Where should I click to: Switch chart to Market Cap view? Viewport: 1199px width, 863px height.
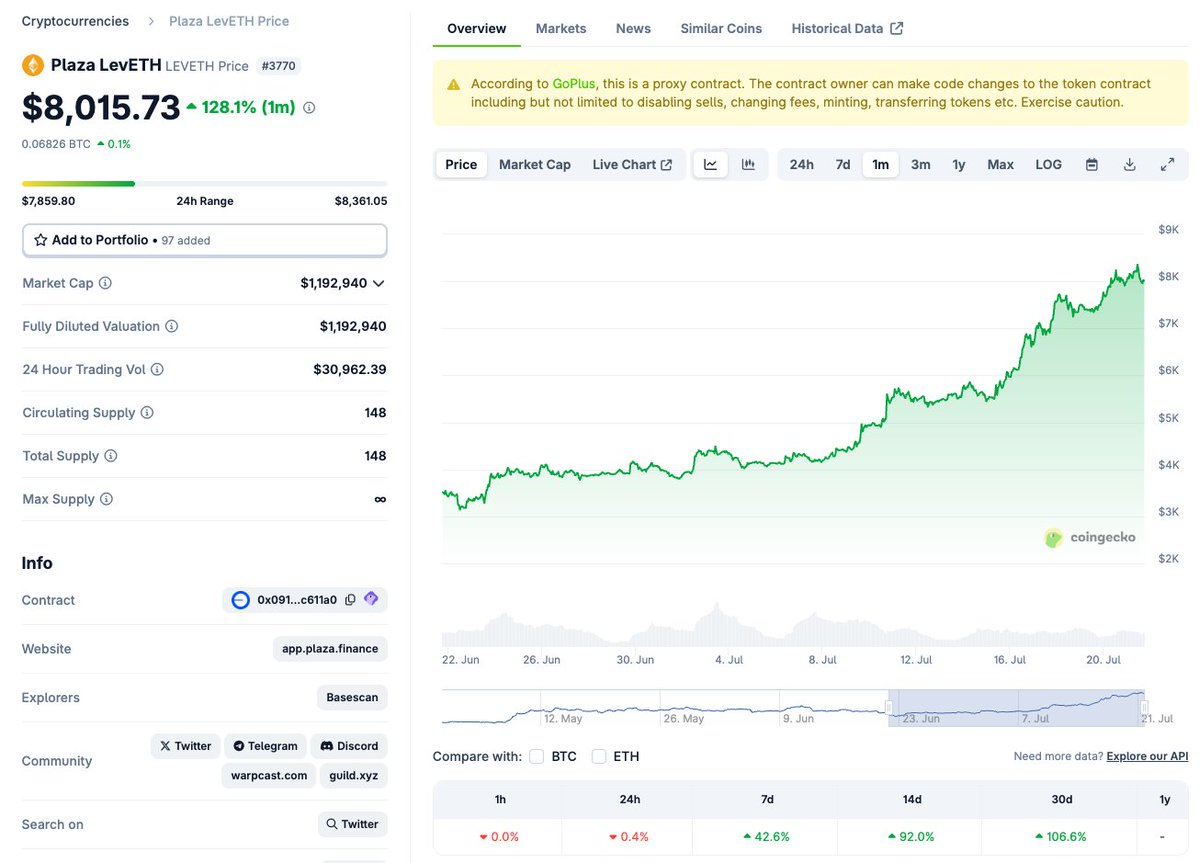point(535,164)
